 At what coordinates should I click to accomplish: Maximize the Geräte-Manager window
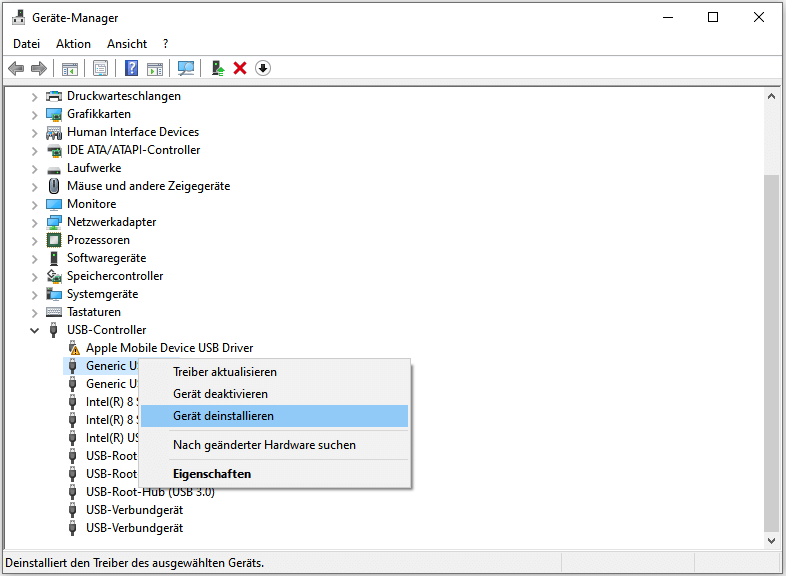click(713, 17)
